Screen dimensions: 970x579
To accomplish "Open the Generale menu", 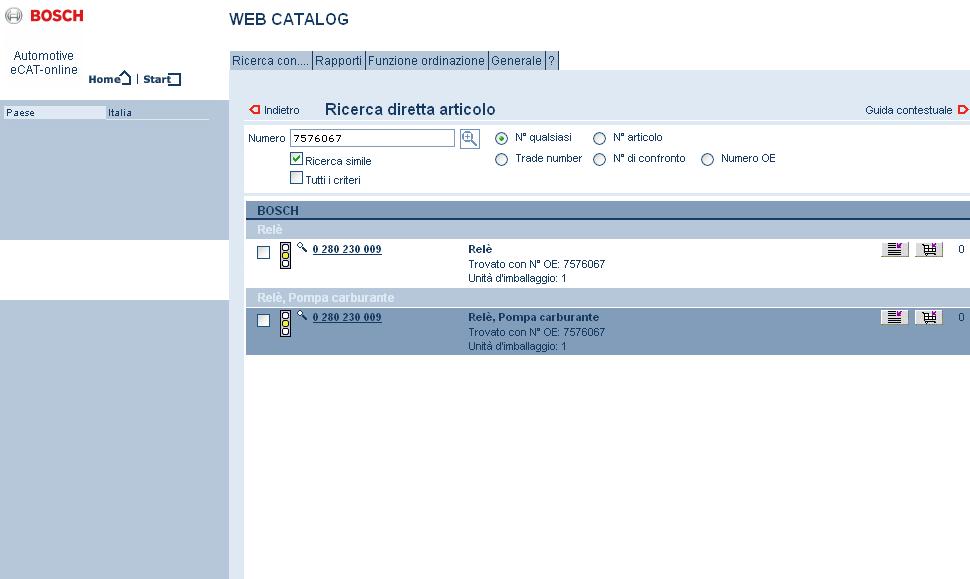I will (517, 61).
